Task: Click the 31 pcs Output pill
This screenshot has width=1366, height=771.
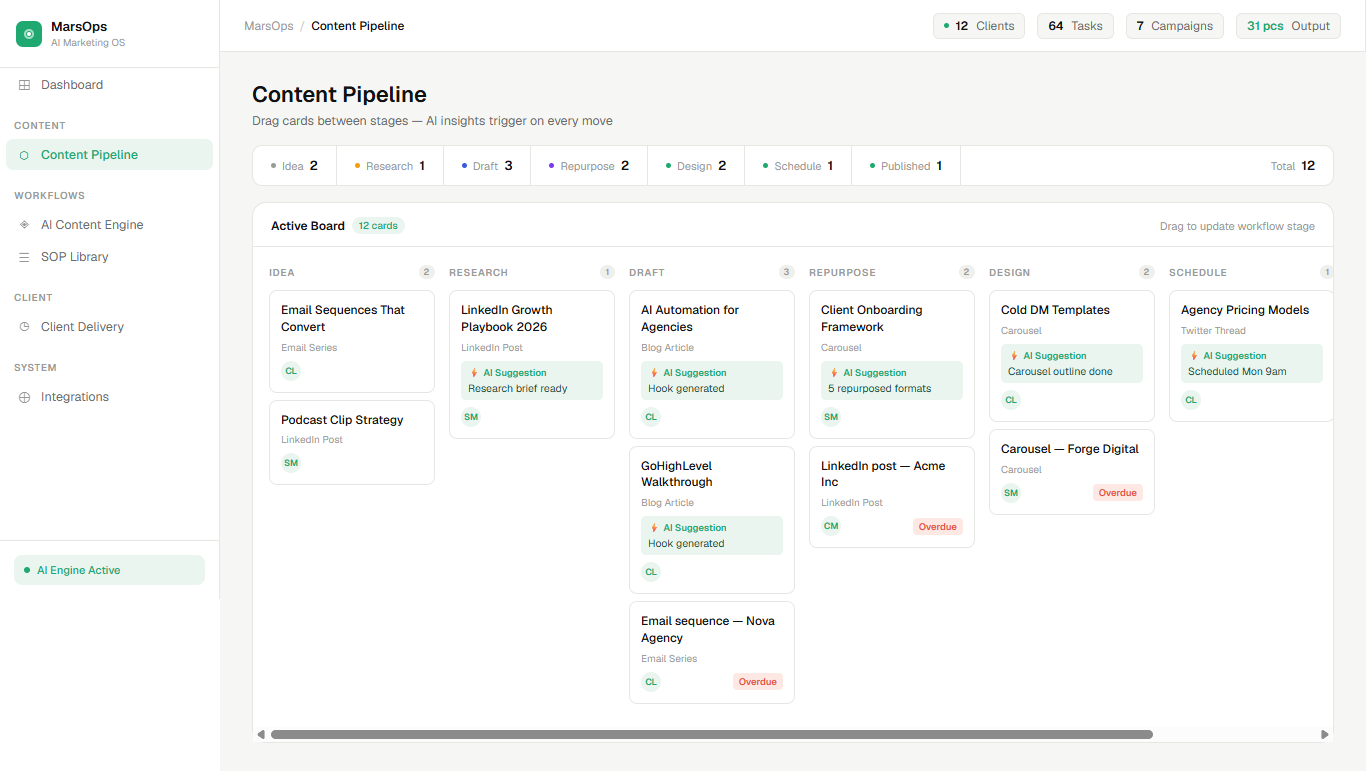Action: [x=1288, y=26]
